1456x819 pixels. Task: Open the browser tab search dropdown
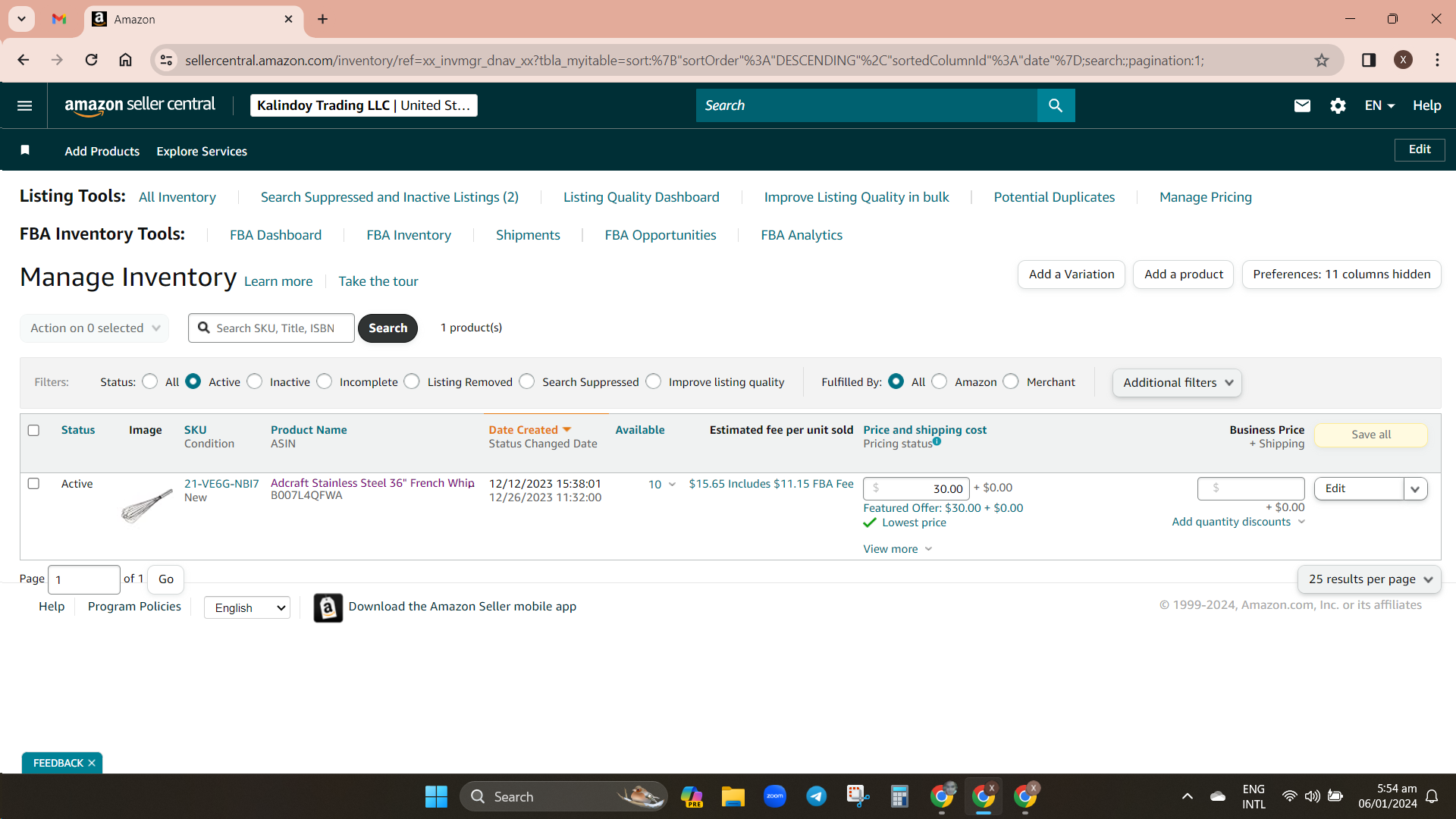[22, 19]
